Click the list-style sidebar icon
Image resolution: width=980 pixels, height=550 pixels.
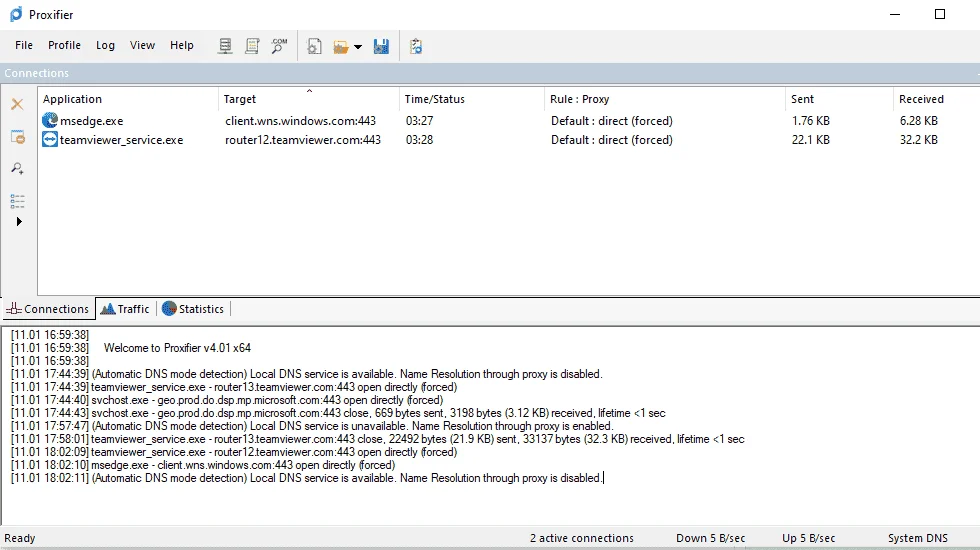point(18,201)
